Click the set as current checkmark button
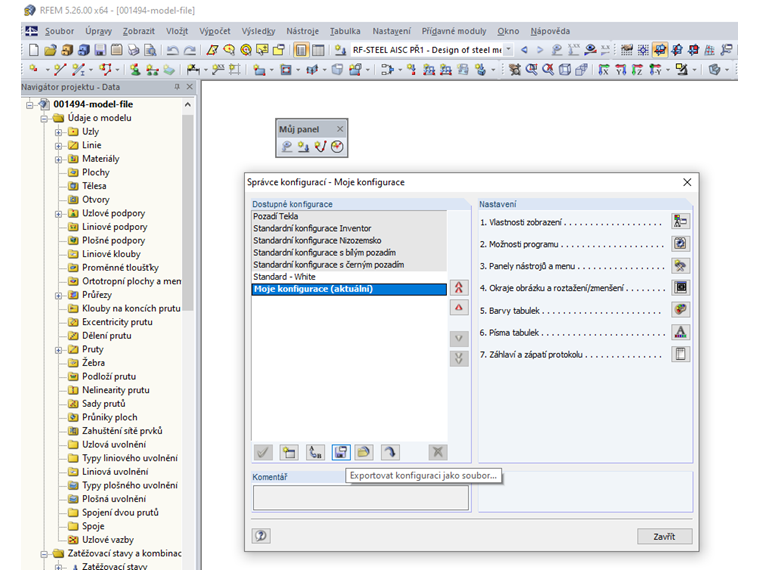 pyautogui.click(x=263, y=452)
